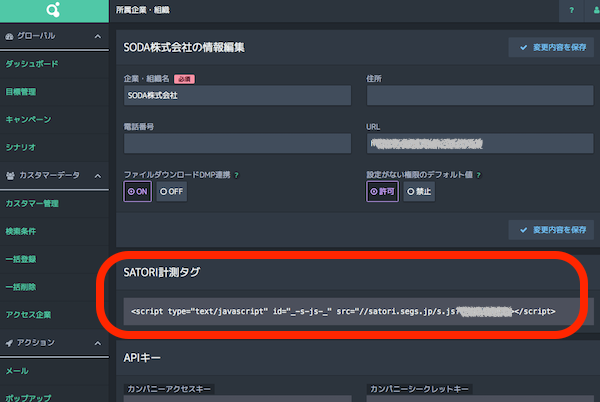This screenshot has width=600, height=402.
Task: Click the APIキー heading
Action: [142, 358]
